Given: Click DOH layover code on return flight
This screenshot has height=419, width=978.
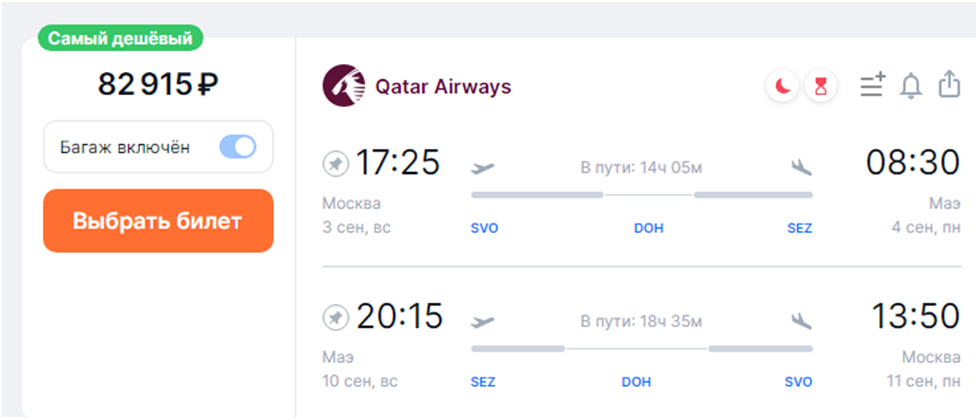Looking at the screenshot, I should (636, 382).
